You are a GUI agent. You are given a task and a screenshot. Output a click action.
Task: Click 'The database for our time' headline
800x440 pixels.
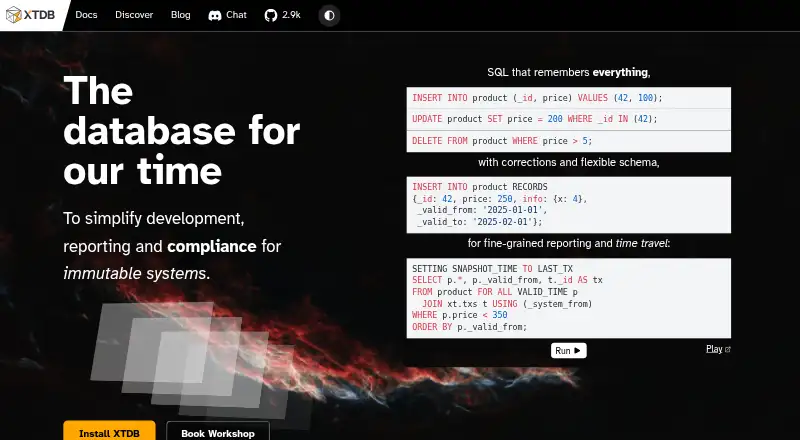182,130
